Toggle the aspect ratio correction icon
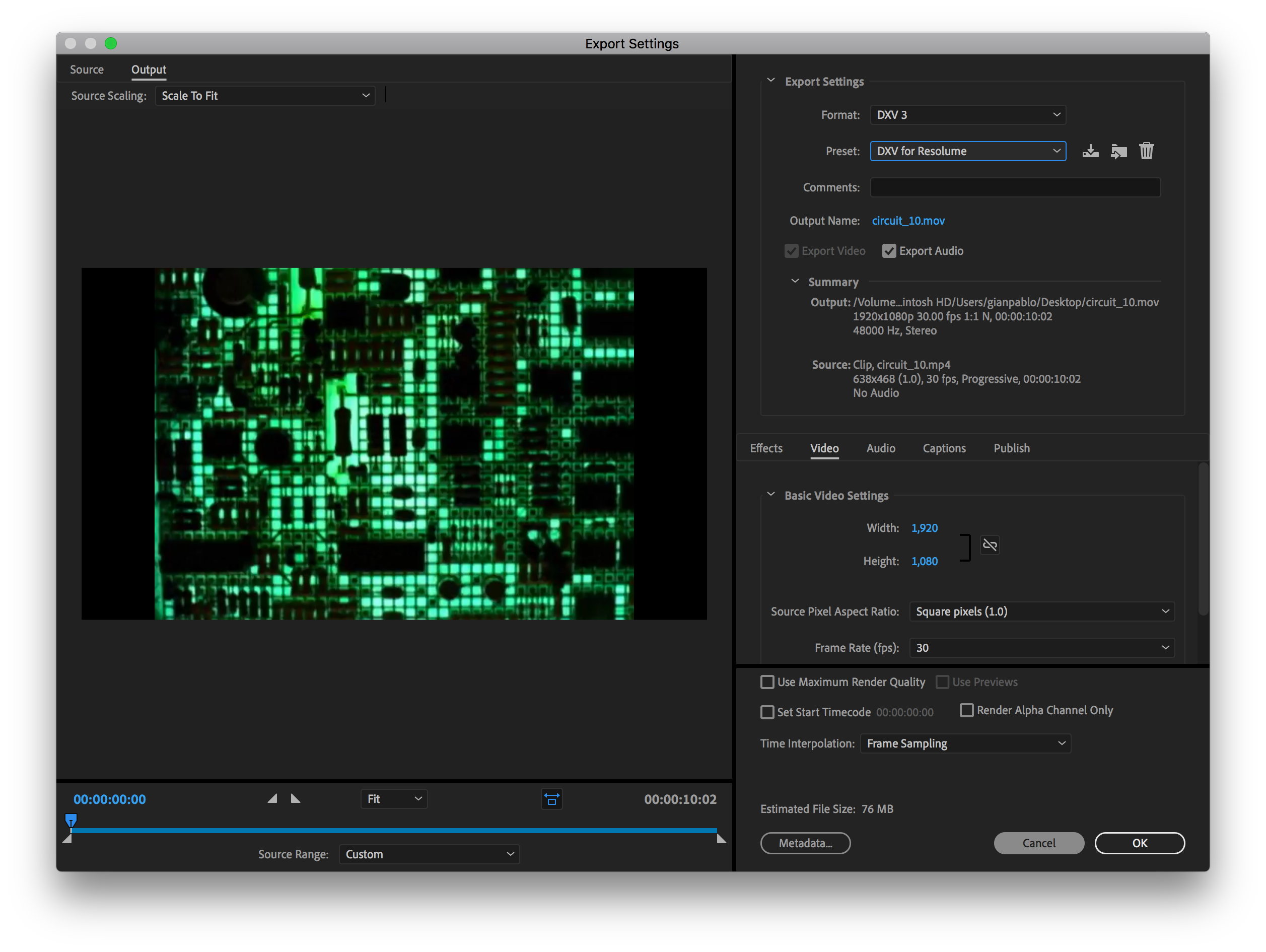The width and height of the screenshot is (1266, 952). 552,799
